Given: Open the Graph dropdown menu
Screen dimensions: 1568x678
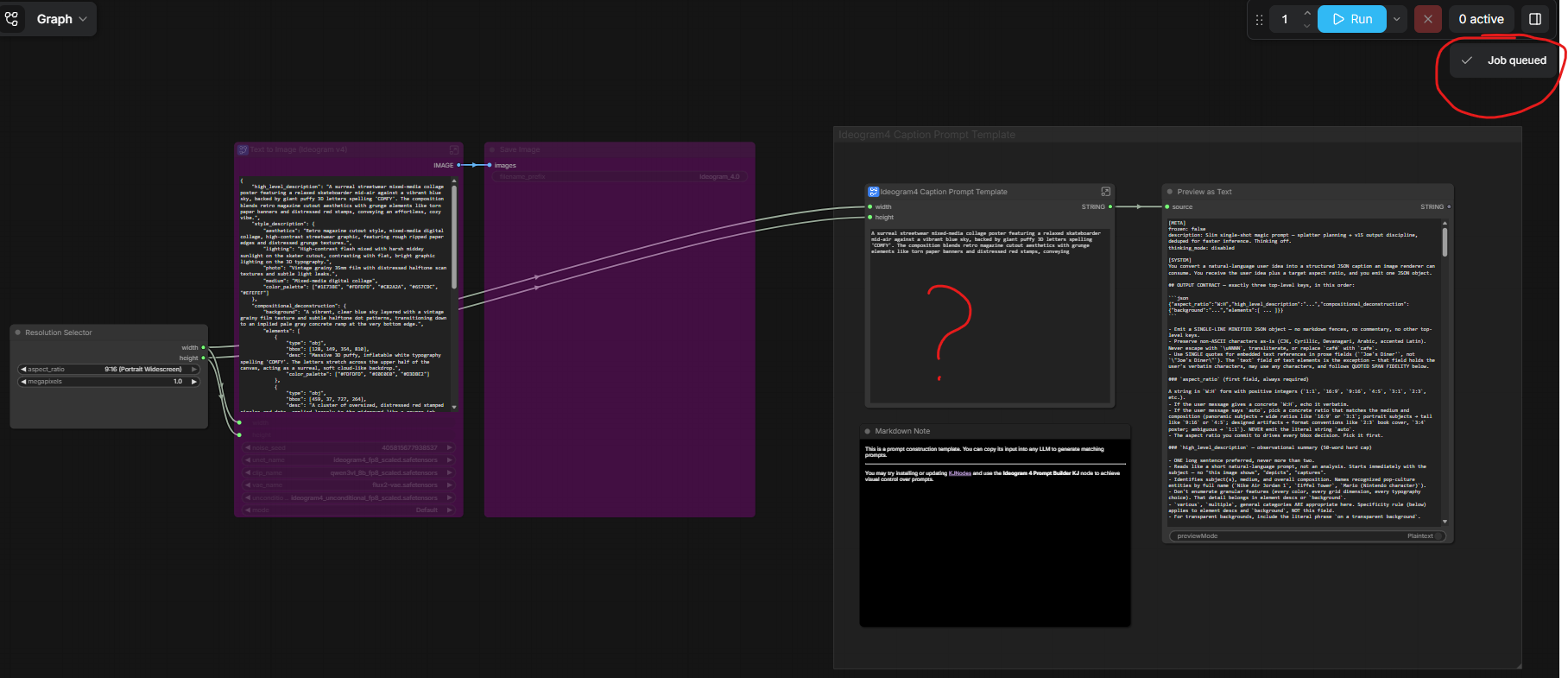Looking at the screenshot, I should pos(61,19).
